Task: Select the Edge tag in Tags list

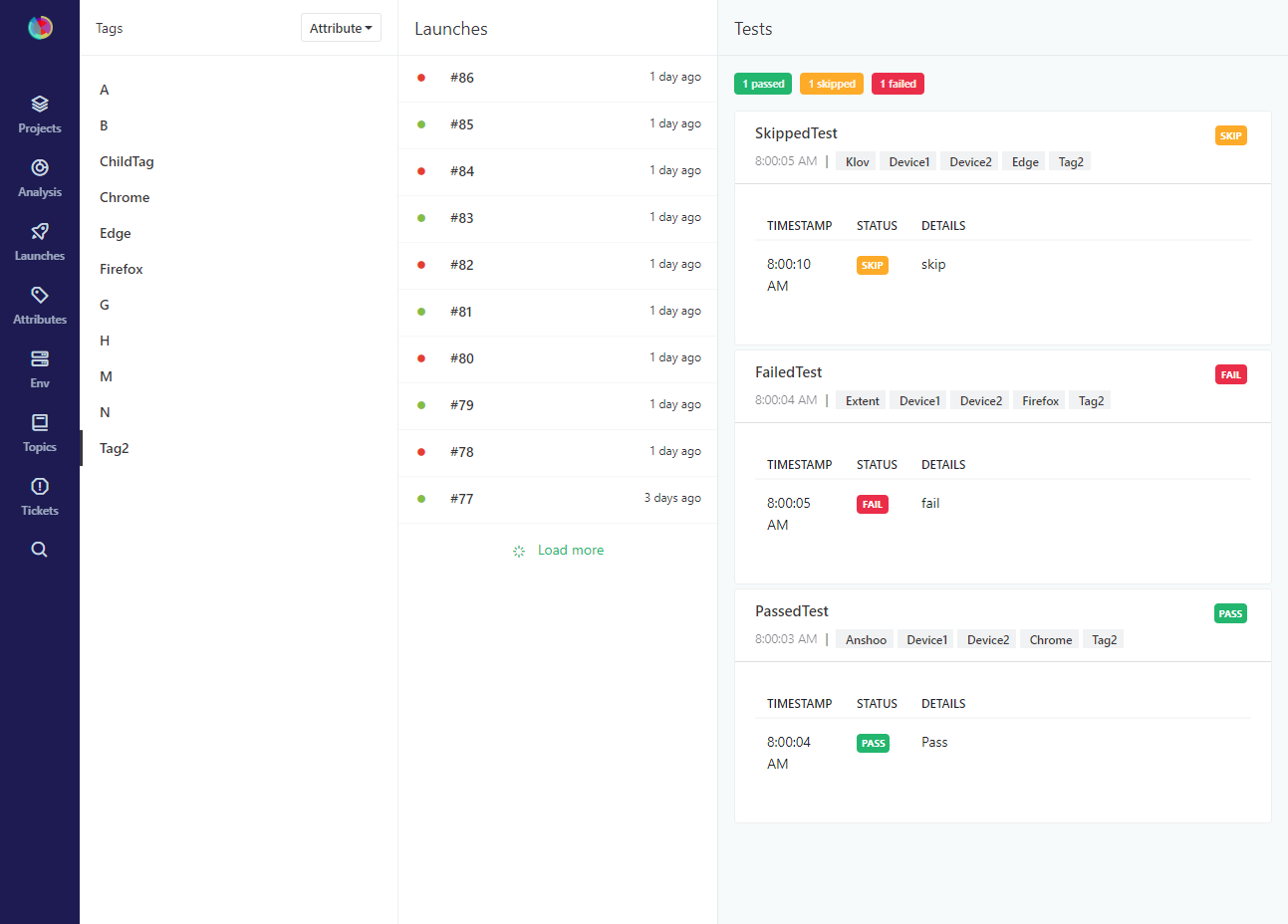Action: [x=239, y=233]
